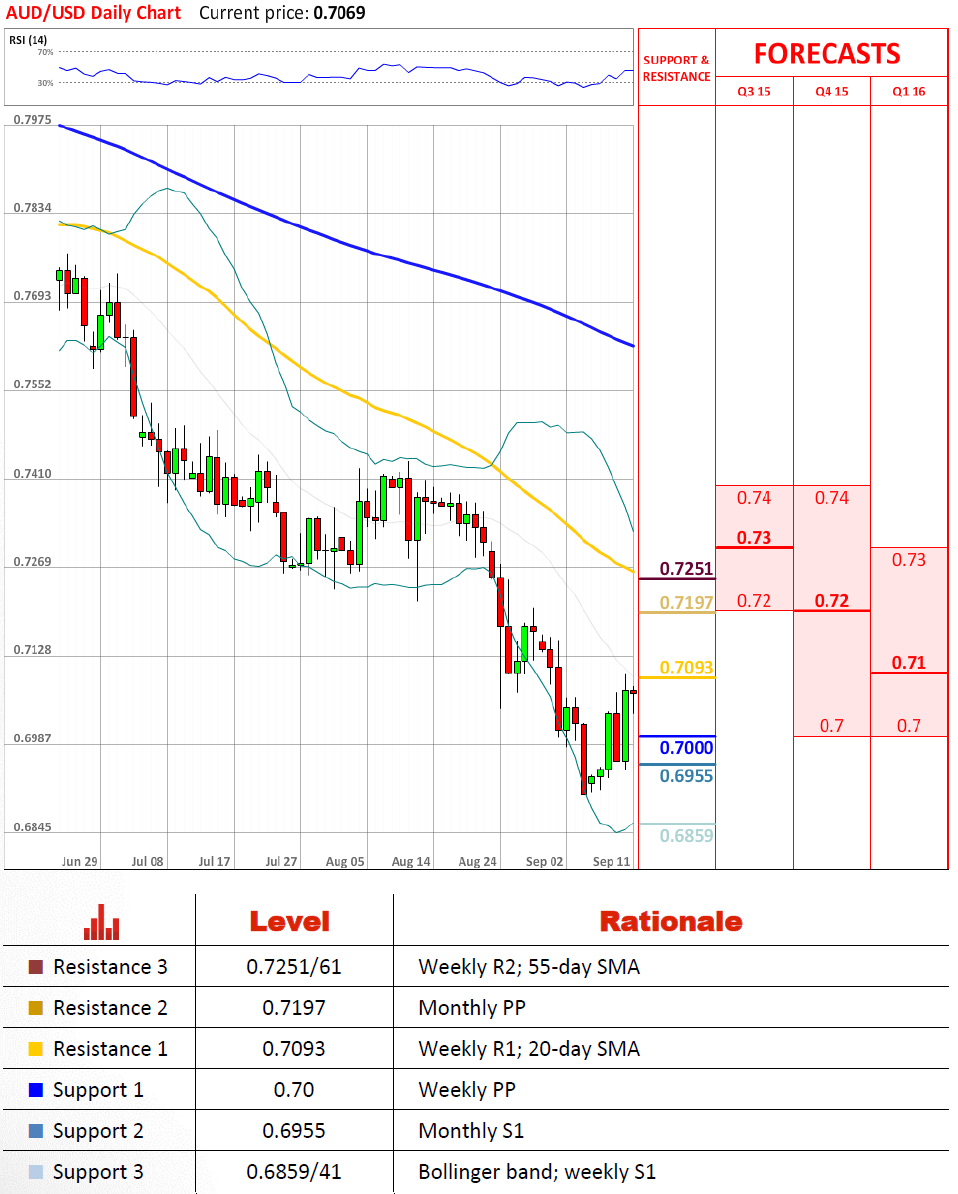Click 0.72 forecast value in Q3 15 column
Screen dimensions: 958x1194
pos(754,601)
